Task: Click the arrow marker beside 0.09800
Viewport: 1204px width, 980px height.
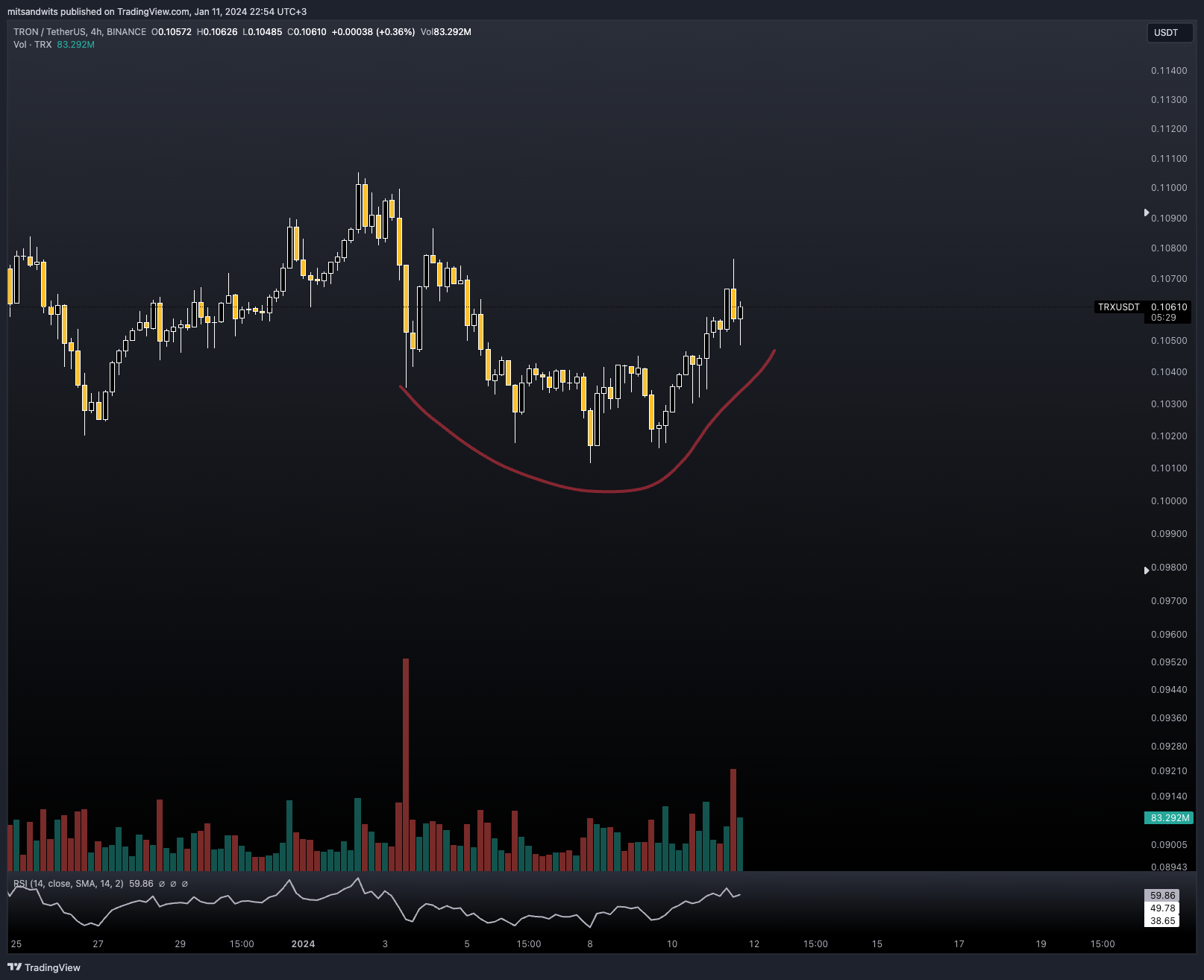Action: (x=1147, y=571)
